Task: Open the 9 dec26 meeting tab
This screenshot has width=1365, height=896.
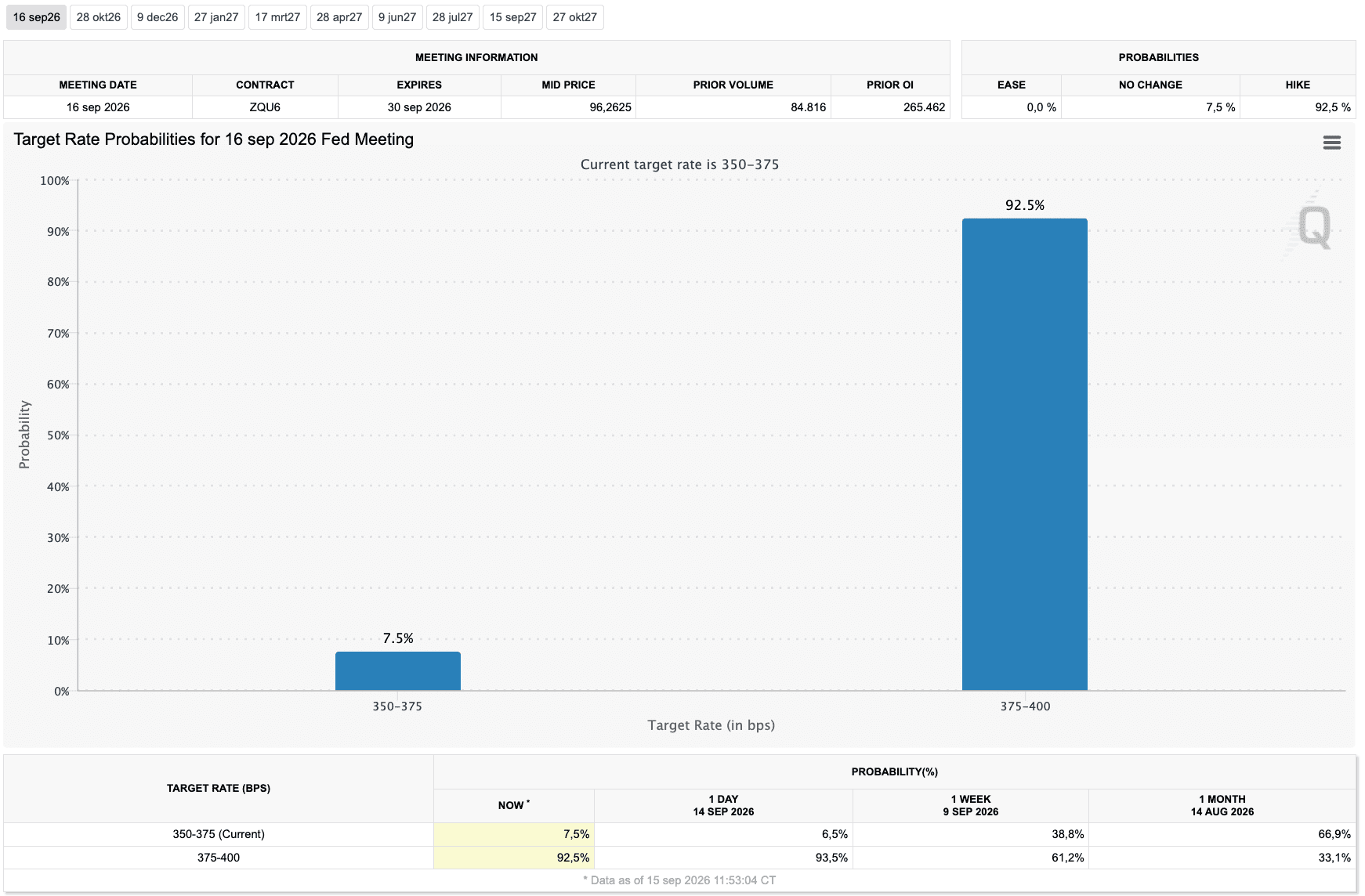Action: 157,17
